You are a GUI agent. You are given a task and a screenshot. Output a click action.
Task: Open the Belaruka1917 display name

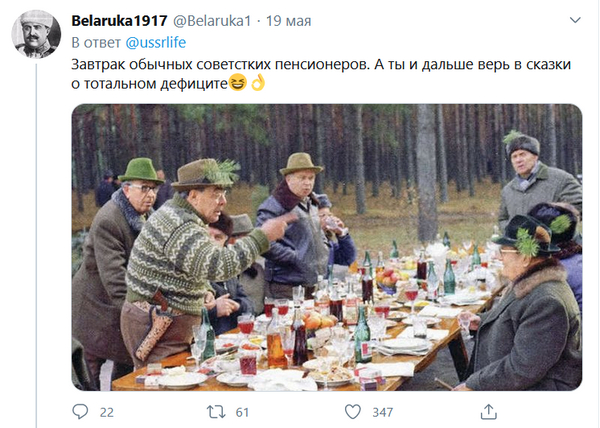pos(119,21)
